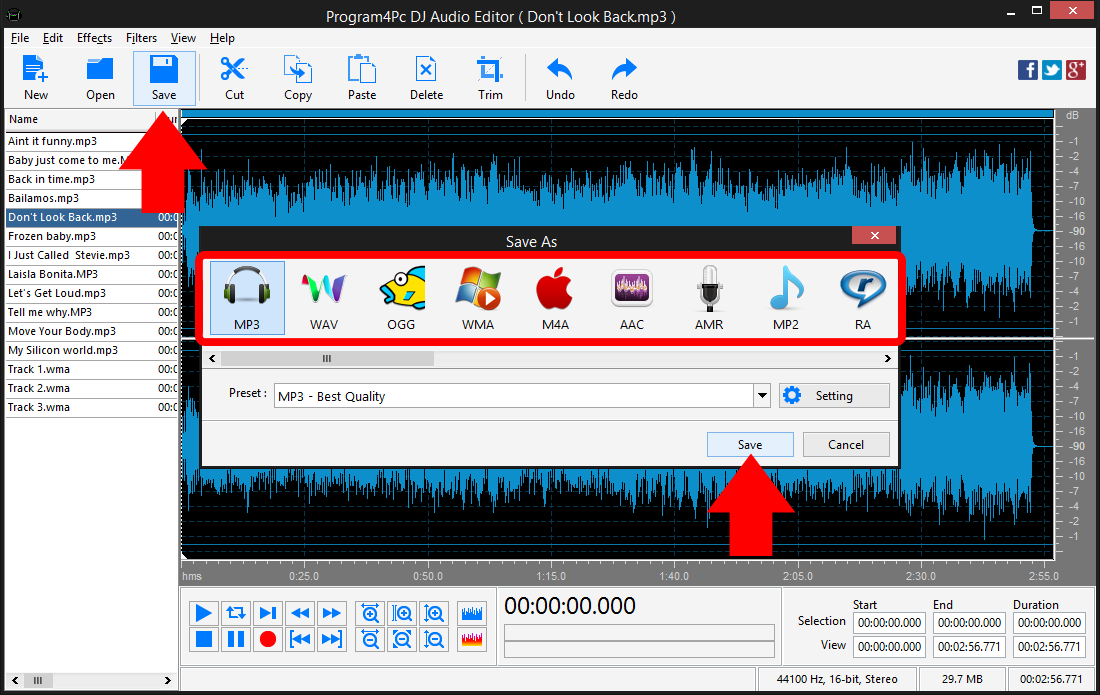Pick the WMA output format
The height and width of the screenshot is (695, 1100).
tap(478, 295)
